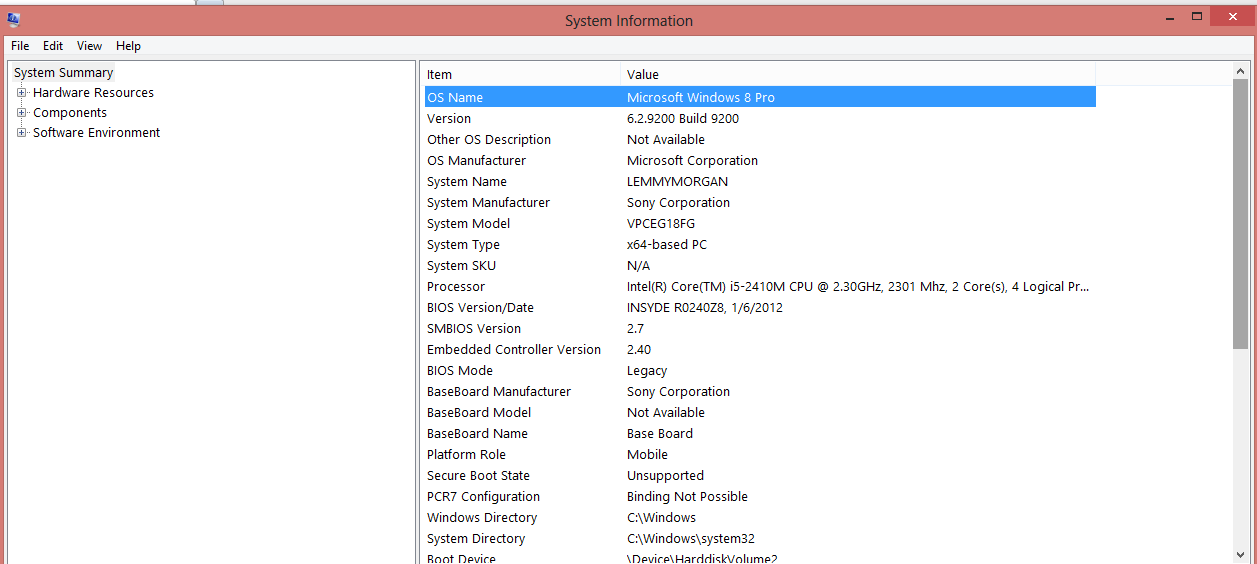This screenshot has height=564, width=1257.
Task: Select the System Type row
Action: [759, 244]
